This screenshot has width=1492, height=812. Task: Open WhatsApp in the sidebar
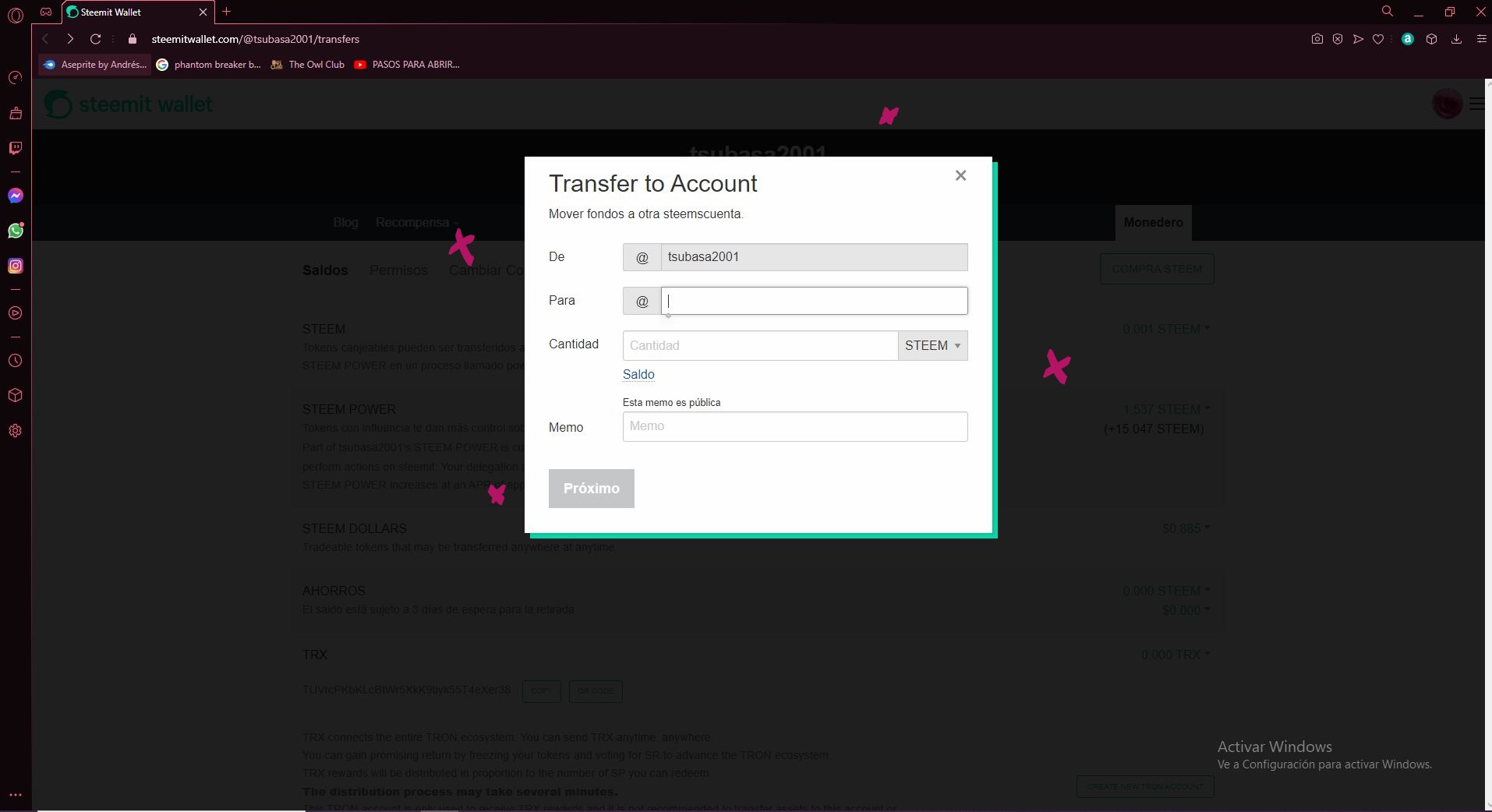15,231
